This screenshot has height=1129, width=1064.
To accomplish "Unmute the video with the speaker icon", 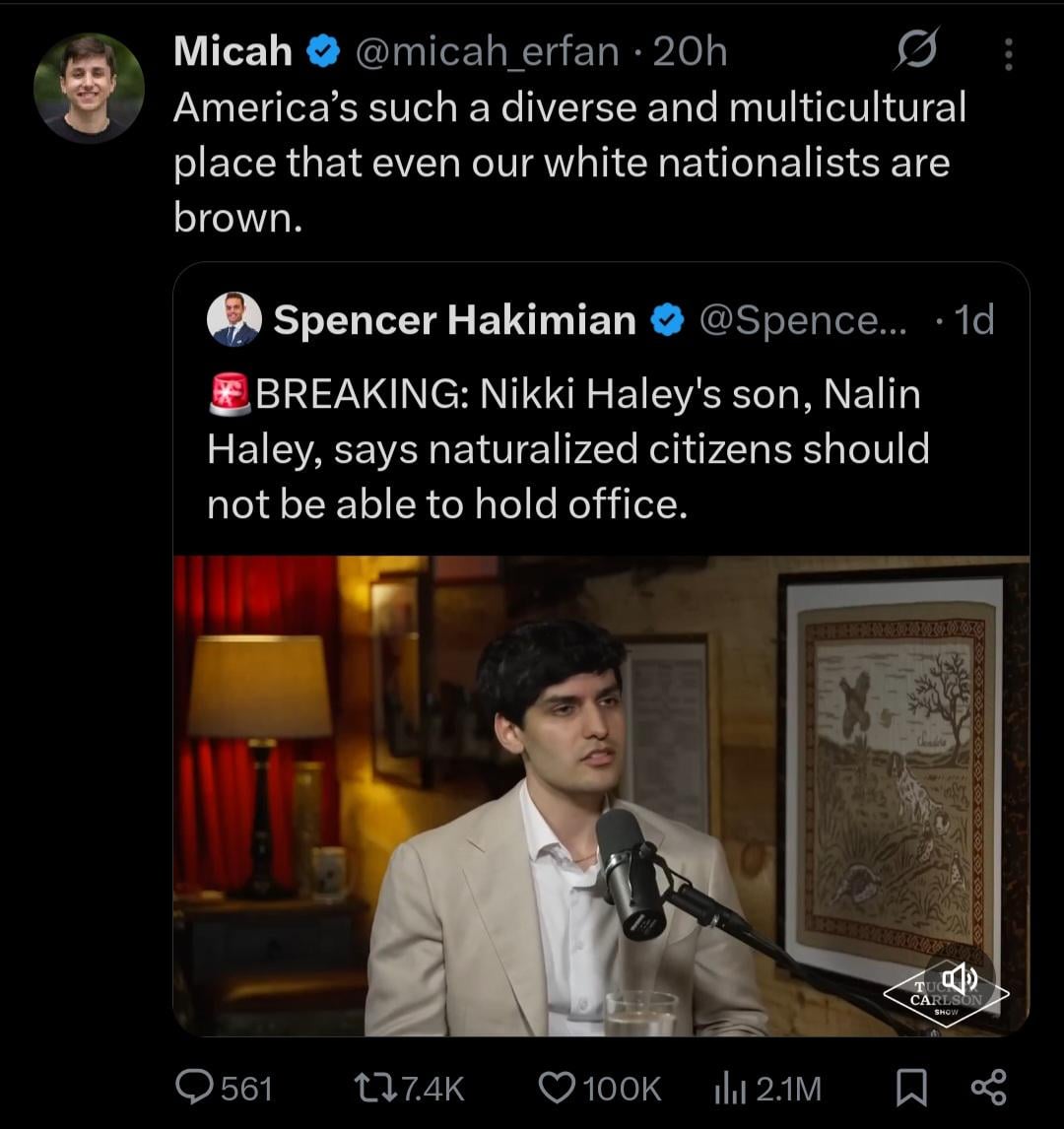I will (959, 978).
